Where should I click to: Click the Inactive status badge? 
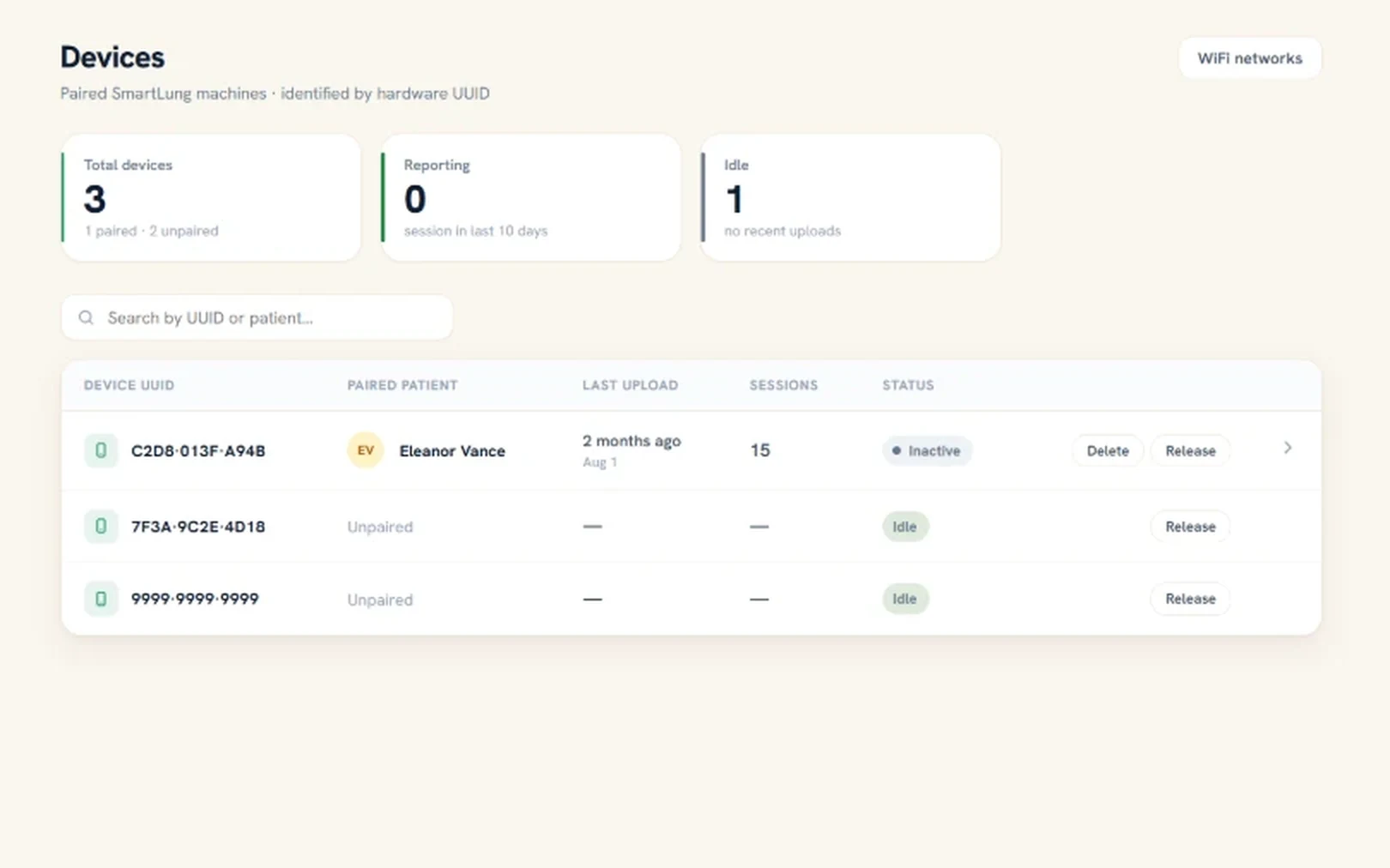click(927, 450)
